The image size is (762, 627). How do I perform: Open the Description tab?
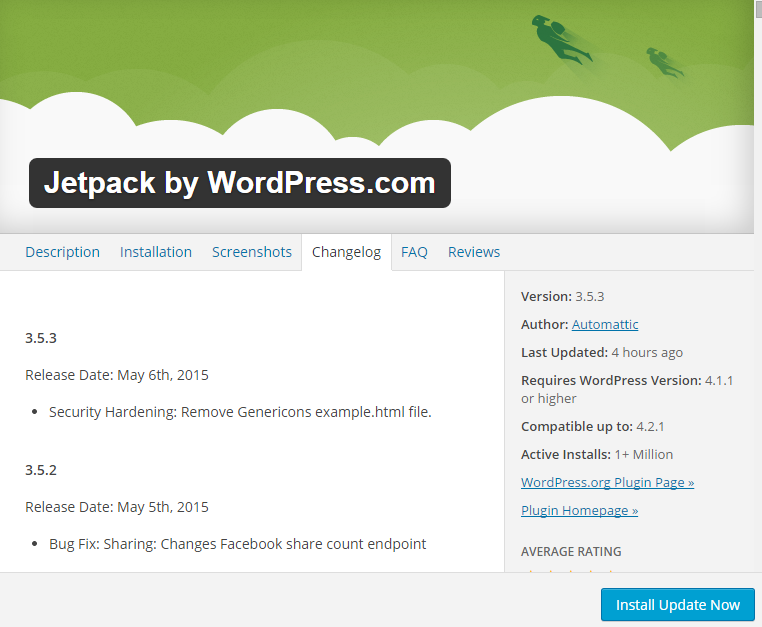pos(62,252)
